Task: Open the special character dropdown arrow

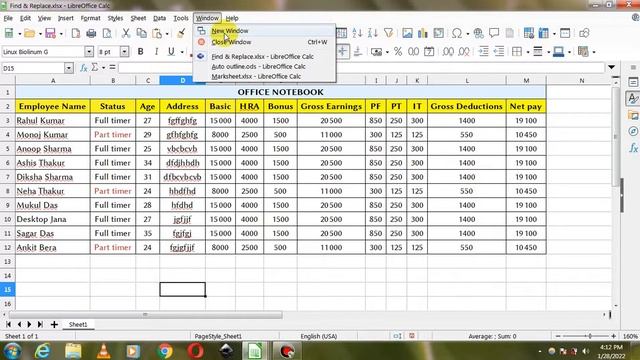Action: [x=467, y=33]
